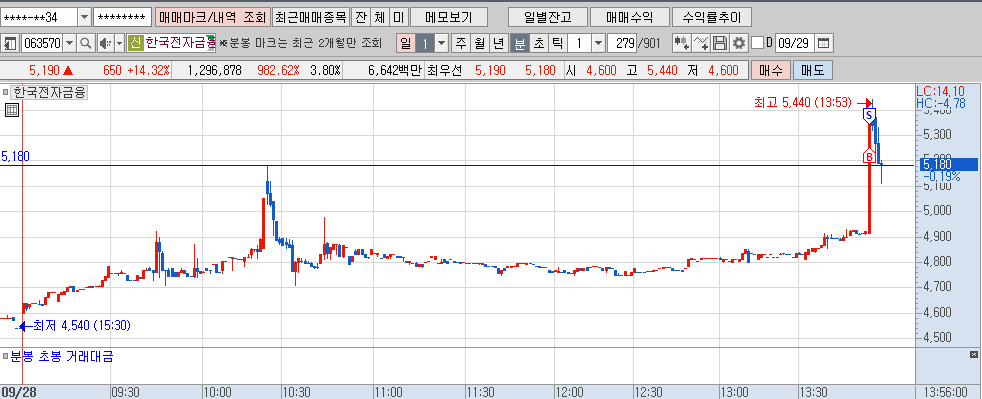The height and width of the screenshot is (399, 982).
Task: Open the 매매수익 trading profit tab
Action: (629, 17)
